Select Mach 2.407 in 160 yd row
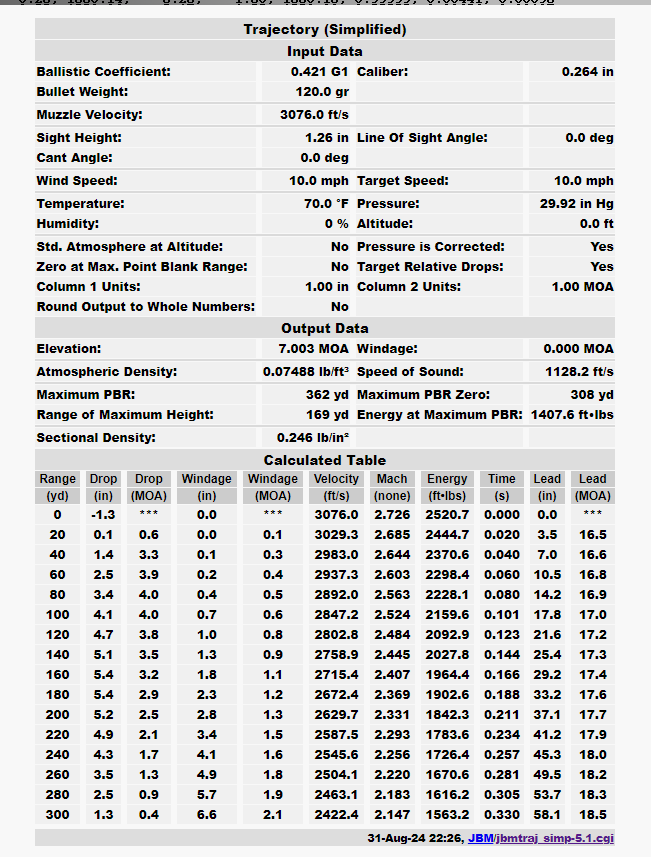651x857 pixels. point(392,675)
